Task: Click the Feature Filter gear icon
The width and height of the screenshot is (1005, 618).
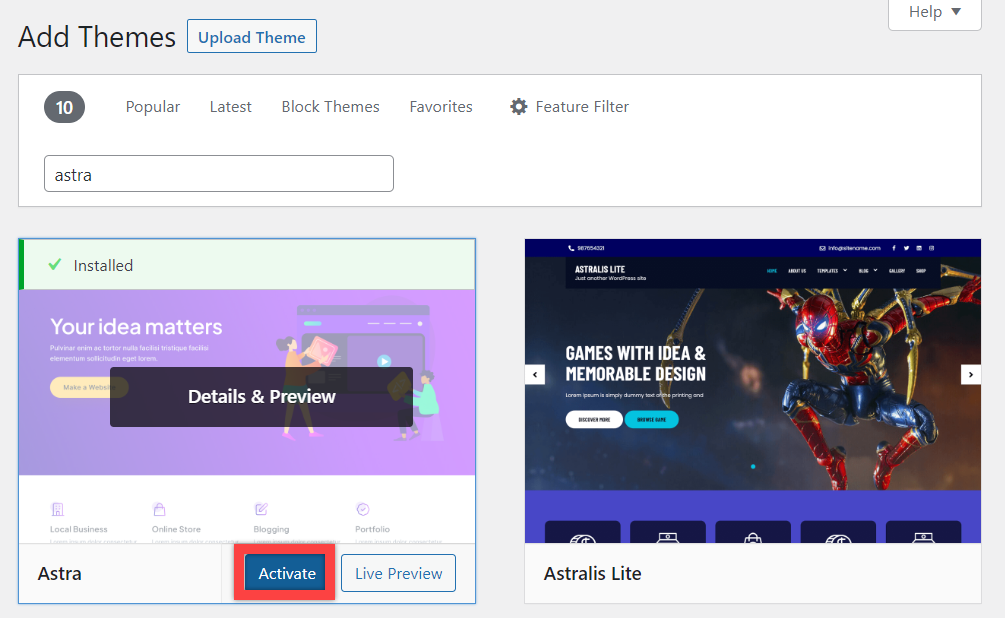Action: [519, 106]
